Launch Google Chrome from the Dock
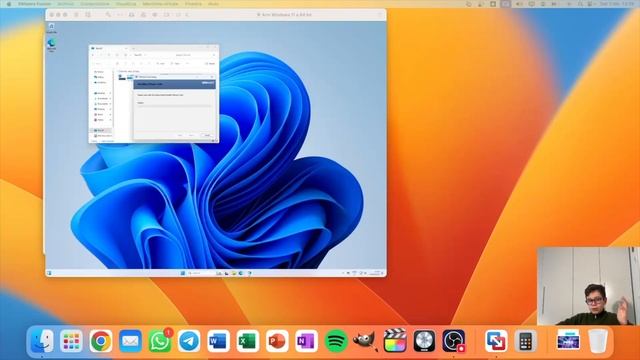Viewport: 640px width, 360px height. [x=101, y=341]
